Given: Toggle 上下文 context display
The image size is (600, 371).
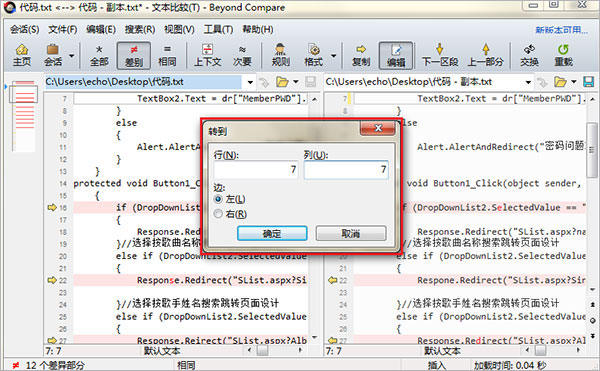Looking at the screenshot, I should tap(207, 55).
